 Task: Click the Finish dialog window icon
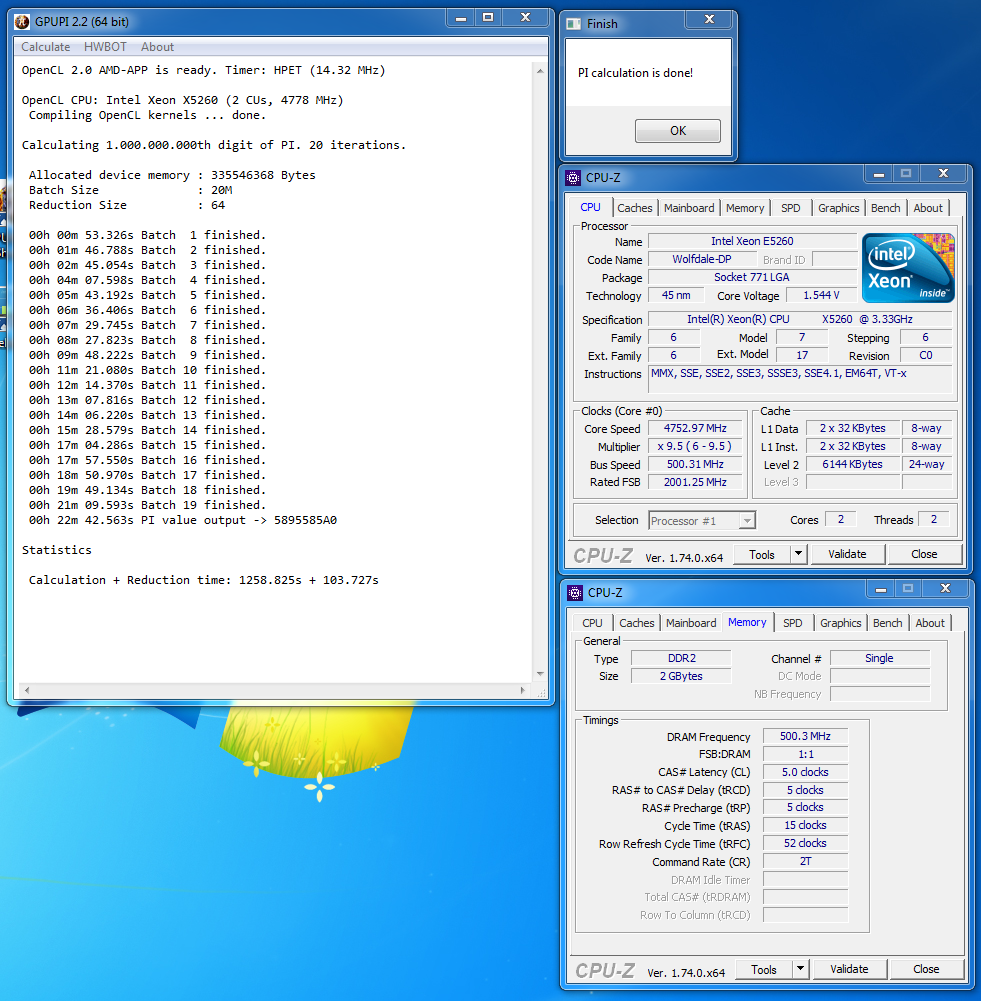coord(574,24)
